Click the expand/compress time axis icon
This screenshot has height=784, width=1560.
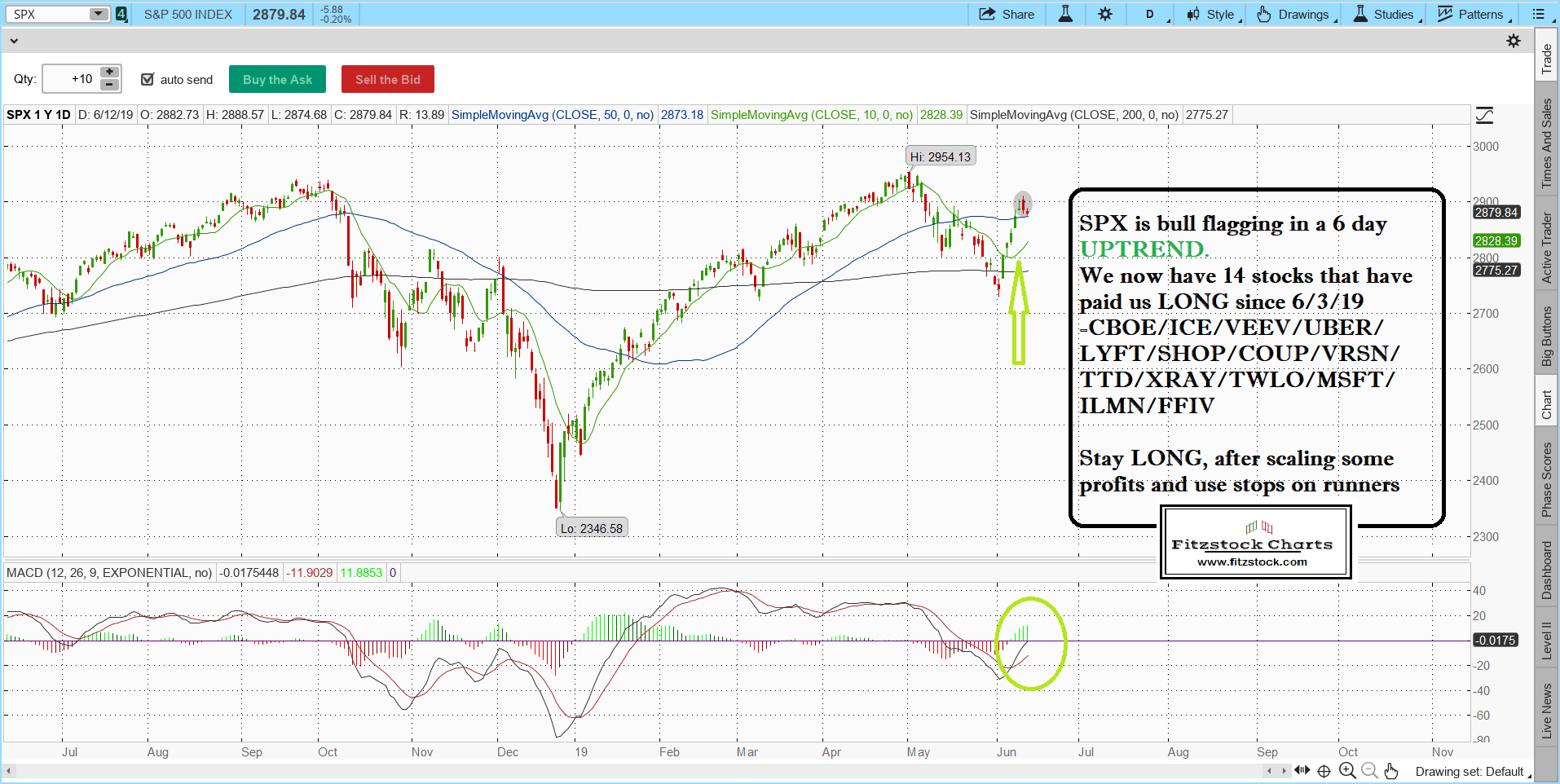pos(1302,771)
